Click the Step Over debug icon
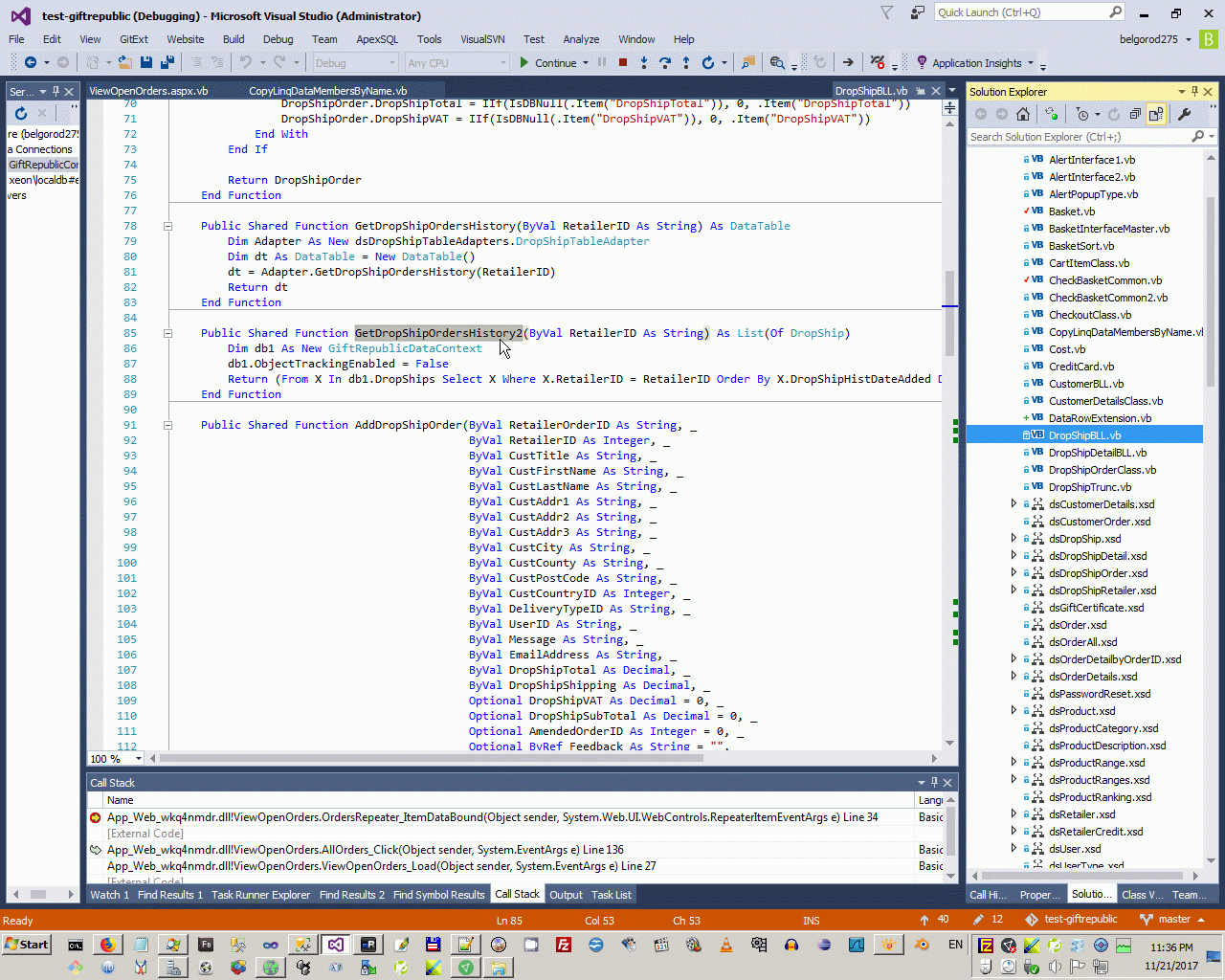The width and height of the screenshot is (1225, 980). click(665, 63)
